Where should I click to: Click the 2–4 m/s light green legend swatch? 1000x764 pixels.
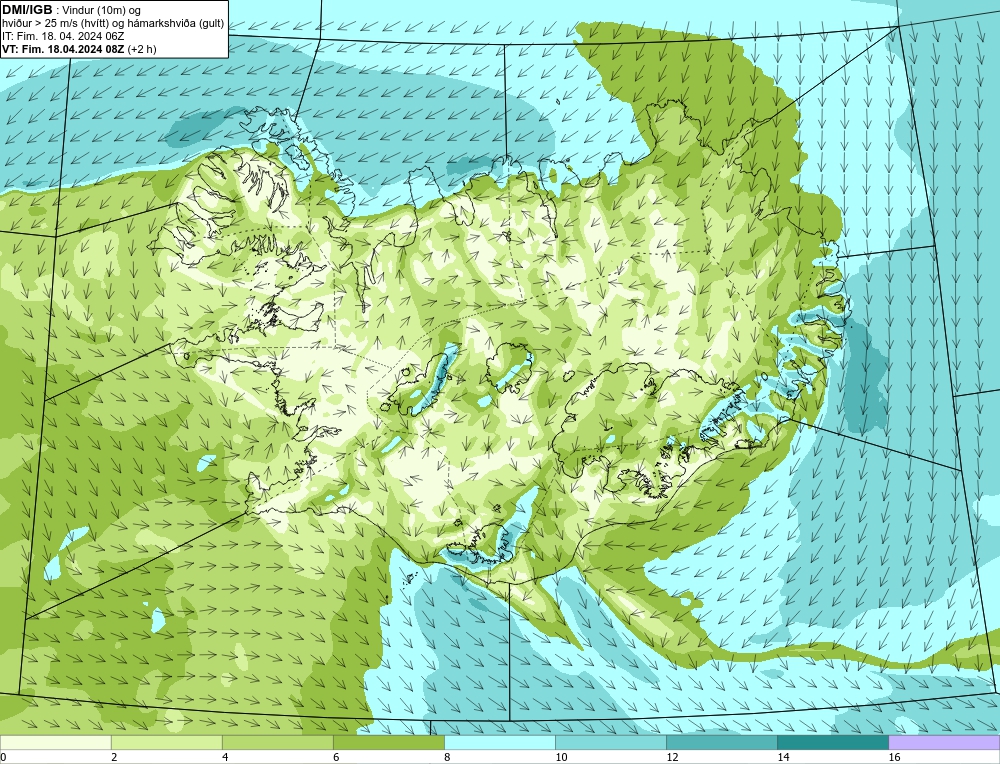click(x=166, y=742)
